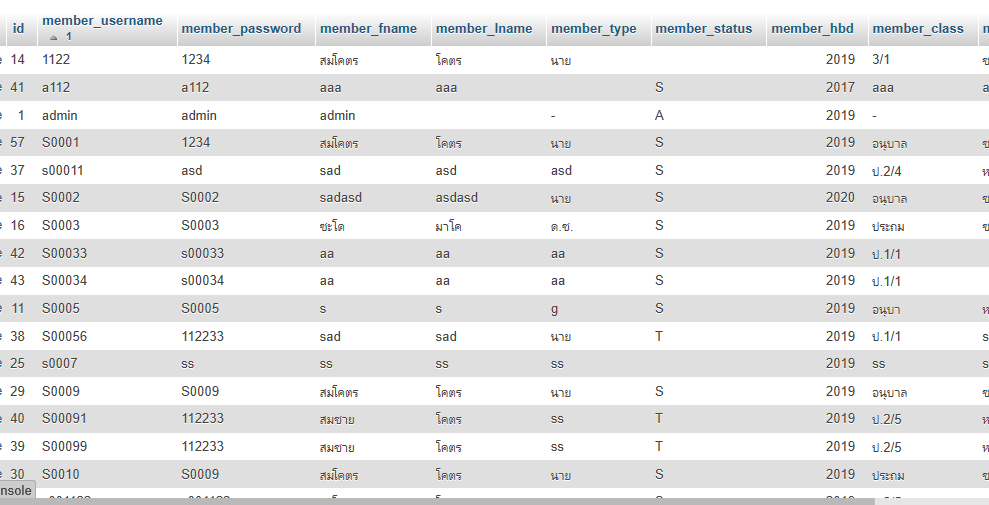Screen dimensions: 989x505
Task: Open the Console panel tab at bottom
Action: coord(16,490)
